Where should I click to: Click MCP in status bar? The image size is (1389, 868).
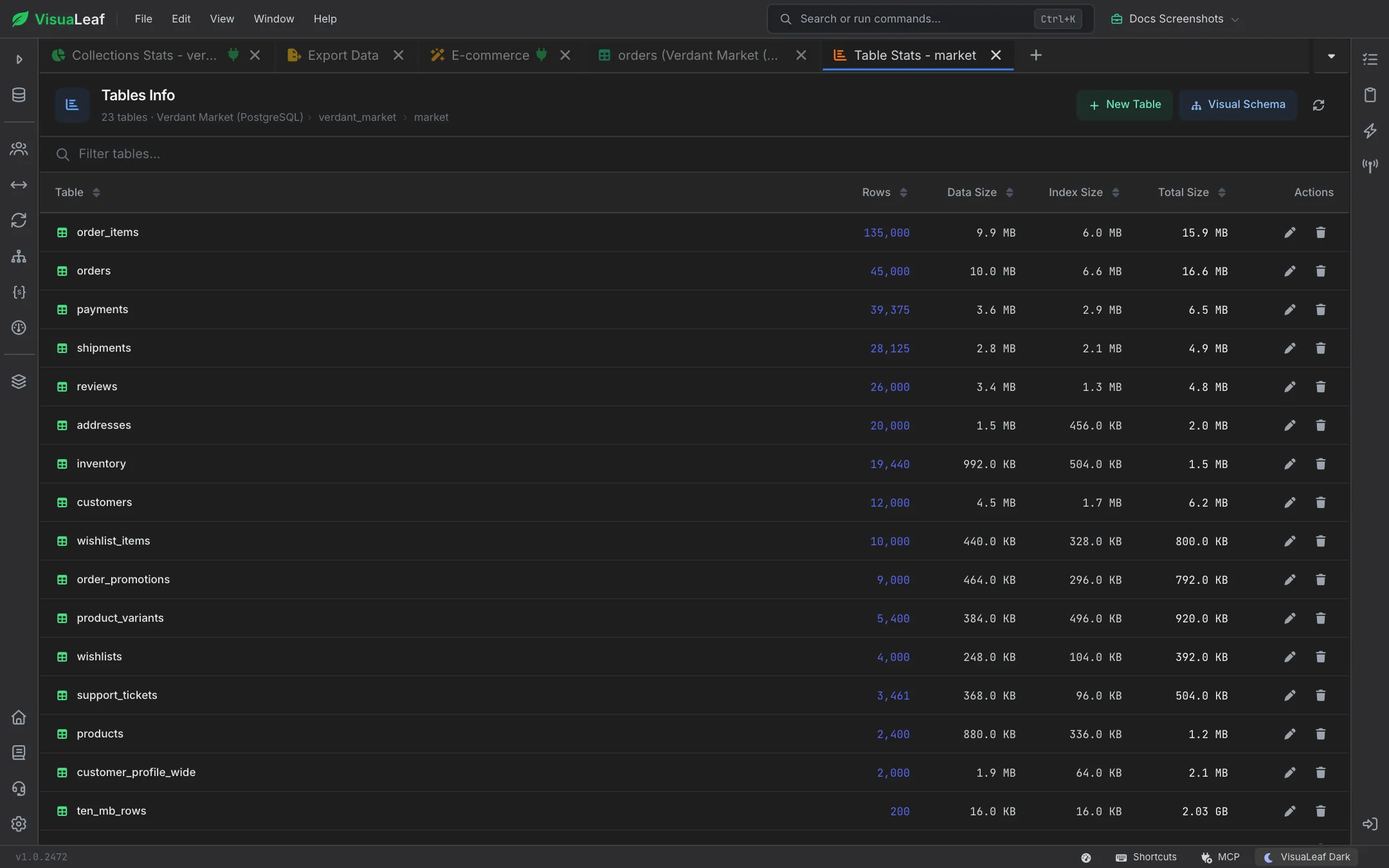1220,857
